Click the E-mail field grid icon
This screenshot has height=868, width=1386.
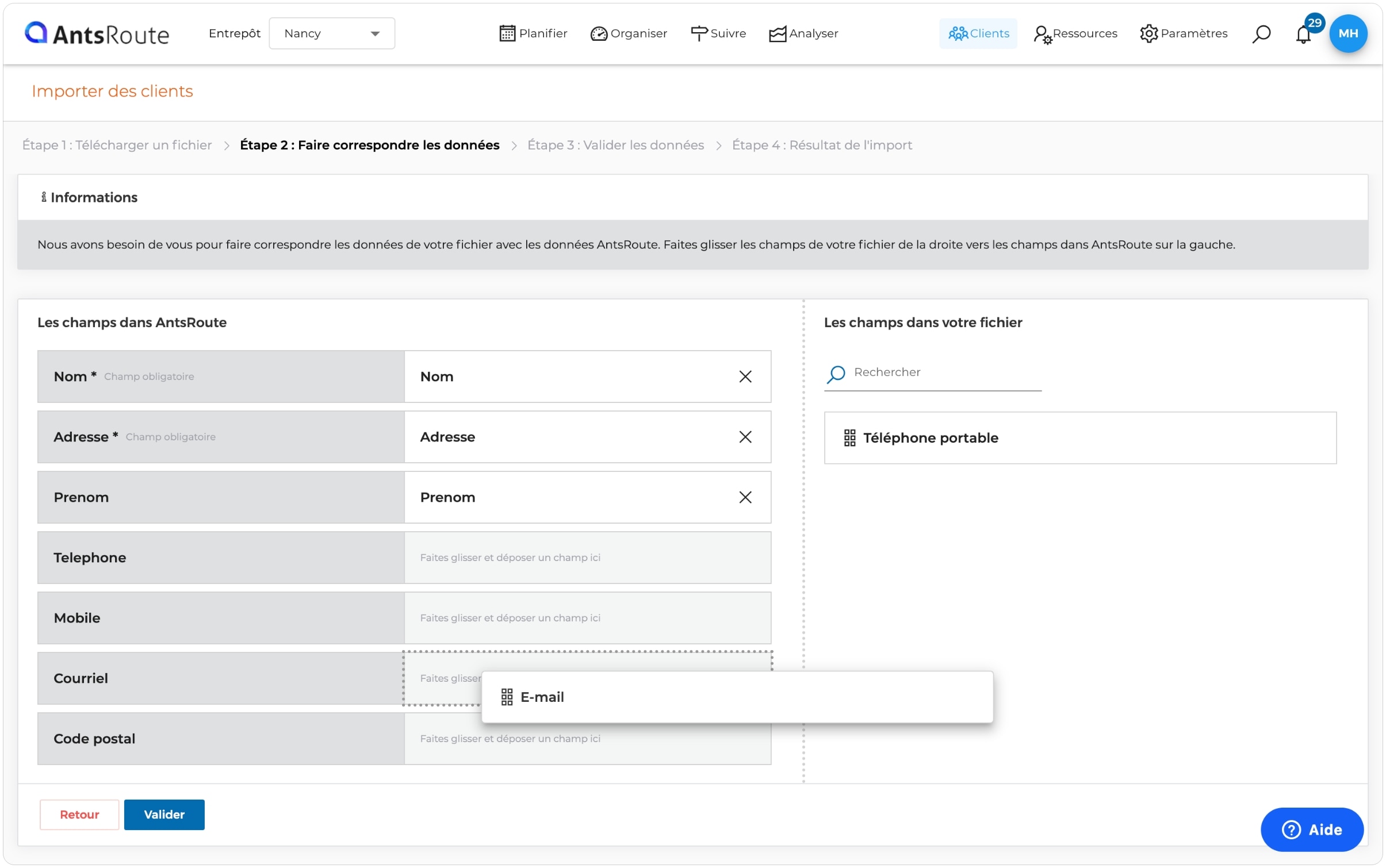click(x=507, y=697)
